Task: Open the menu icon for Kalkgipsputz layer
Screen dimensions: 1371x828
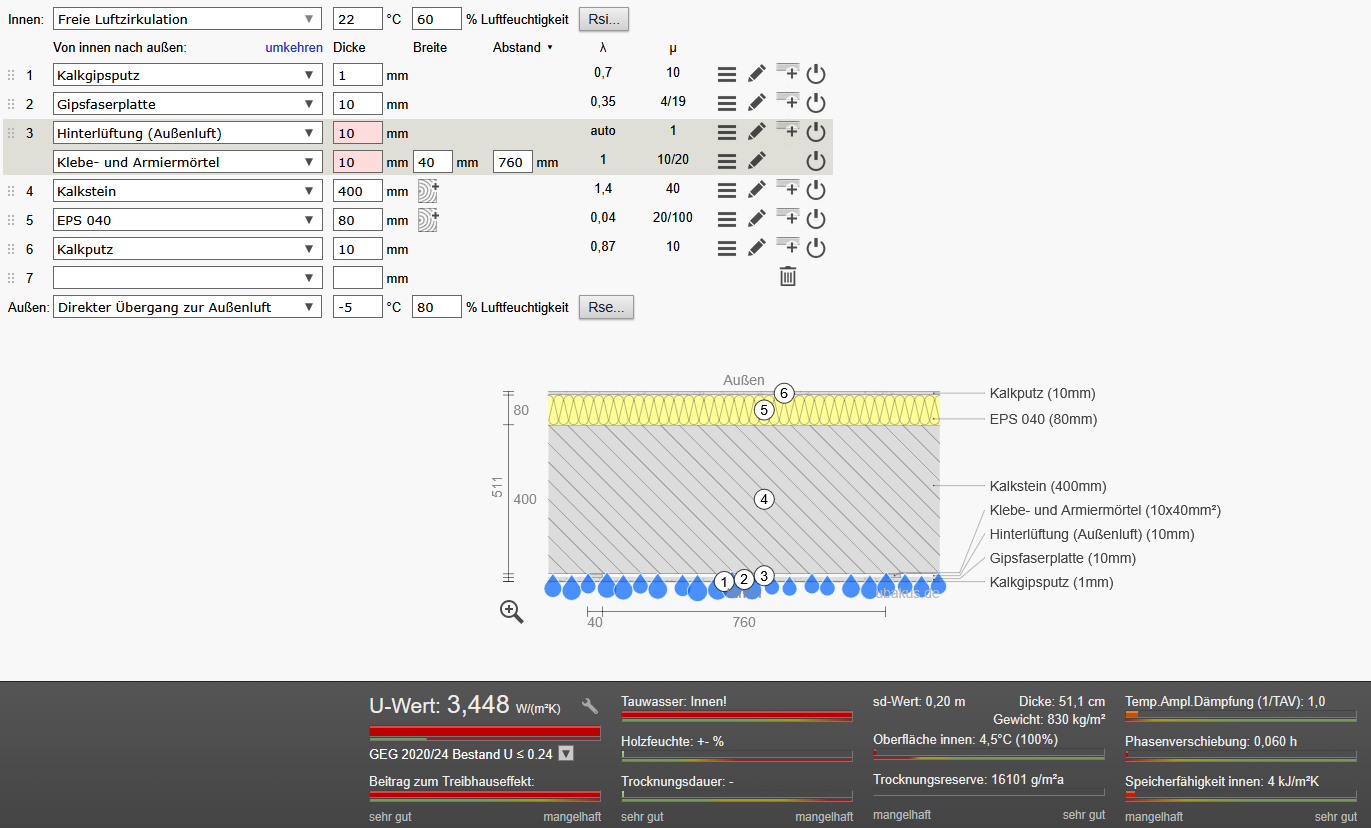Action: coord(727,74)
